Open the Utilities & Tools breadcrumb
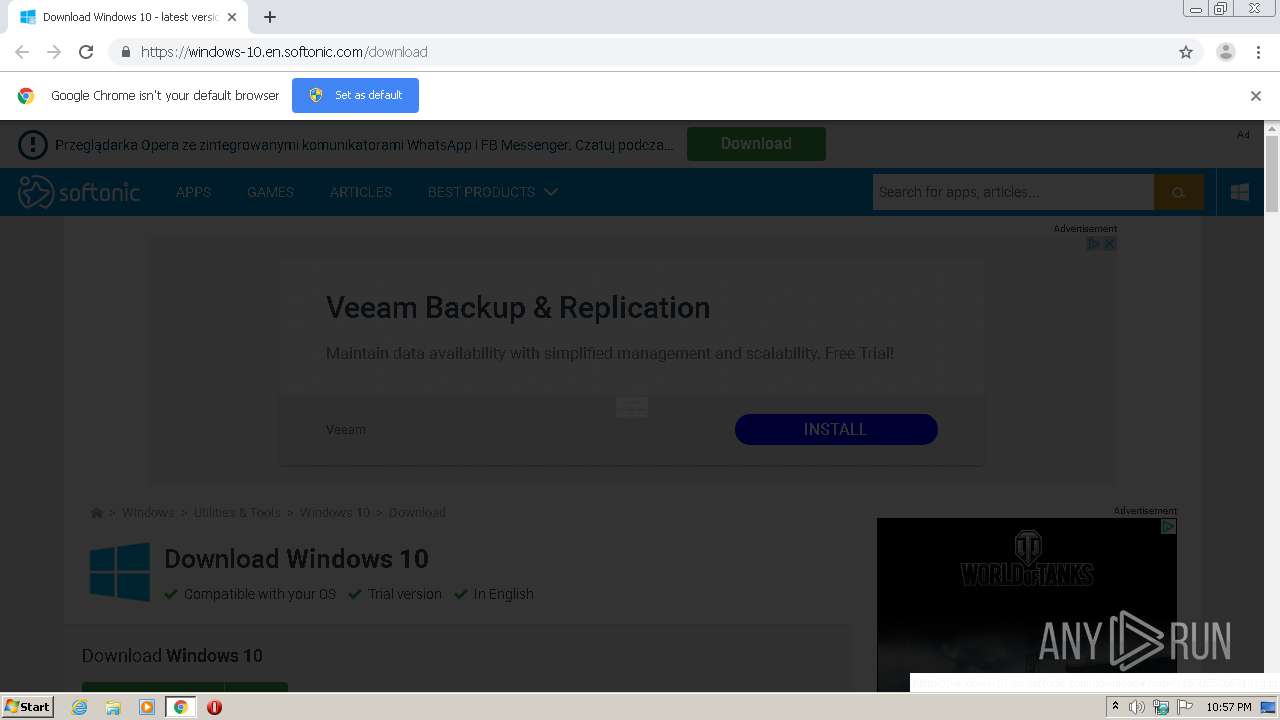 point(237,512)
